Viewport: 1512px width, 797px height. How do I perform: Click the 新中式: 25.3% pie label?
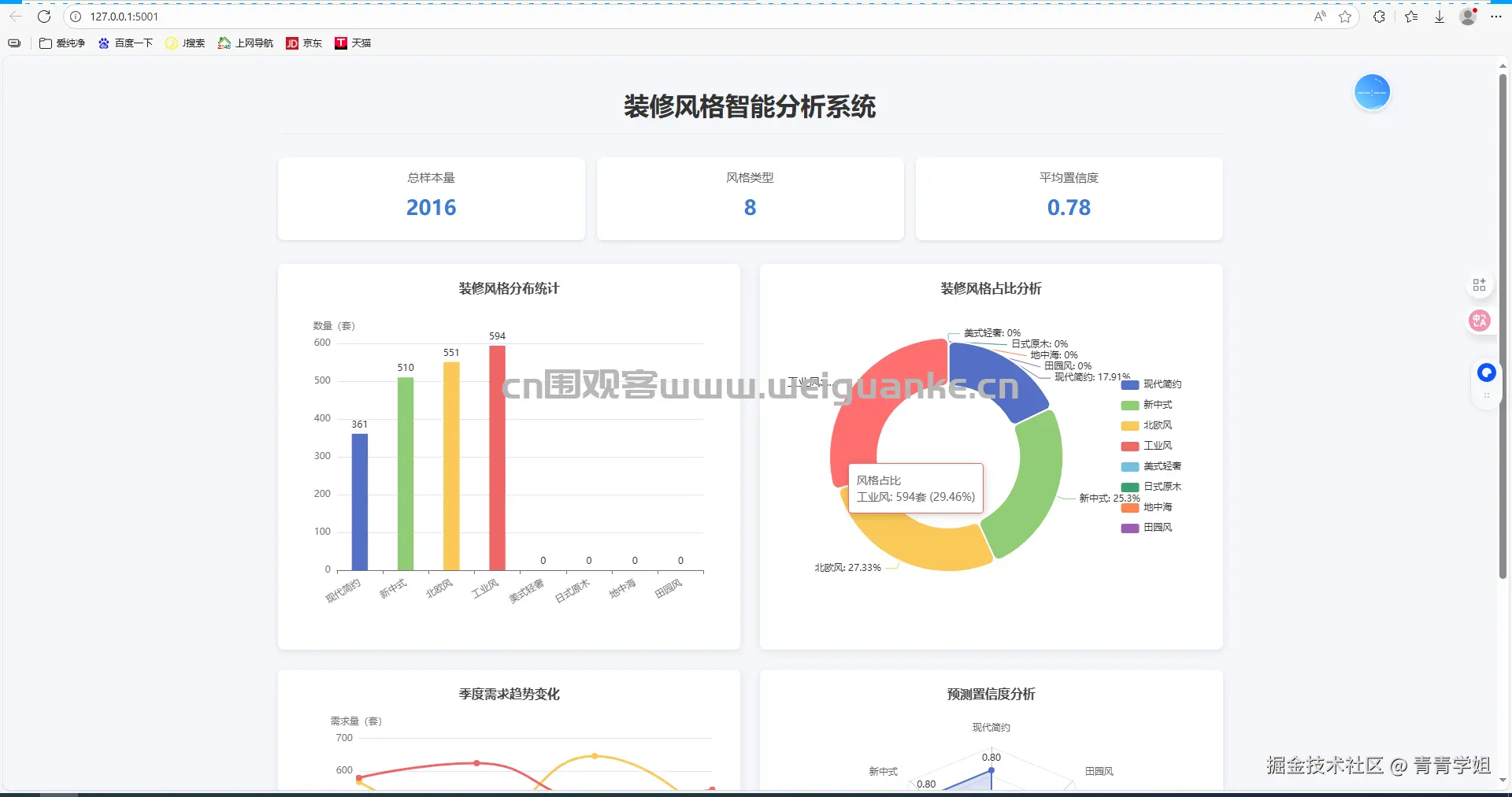1110,498
